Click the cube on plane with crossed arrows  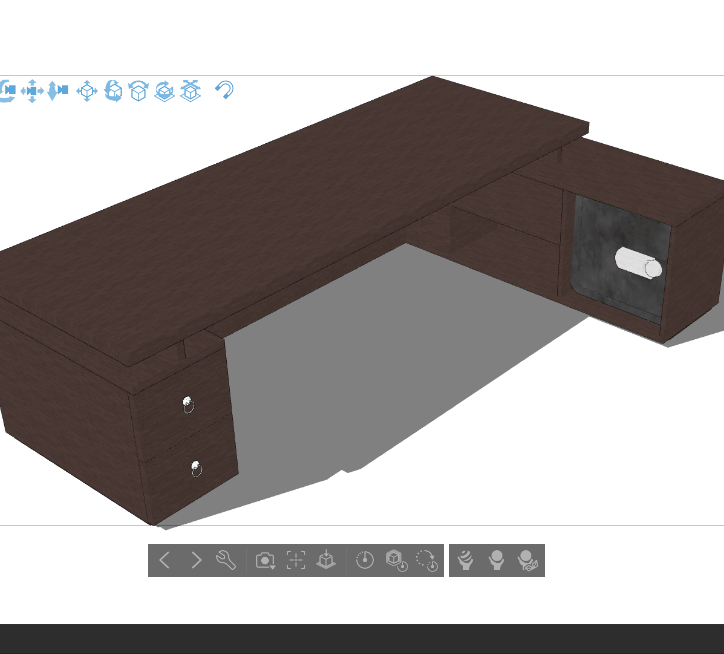click(191, 91)
